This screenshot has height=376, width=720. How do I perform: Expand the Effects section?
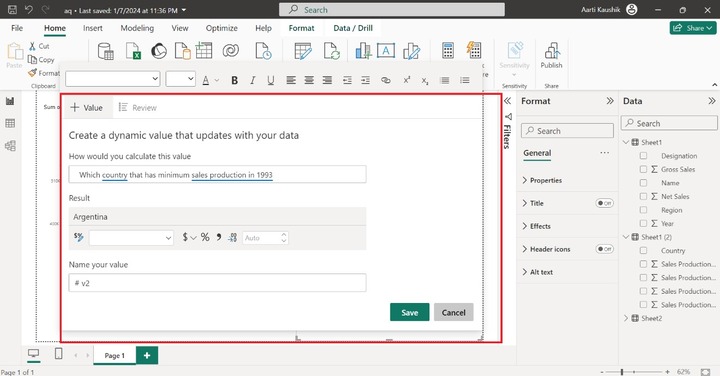tap(540, 226)
